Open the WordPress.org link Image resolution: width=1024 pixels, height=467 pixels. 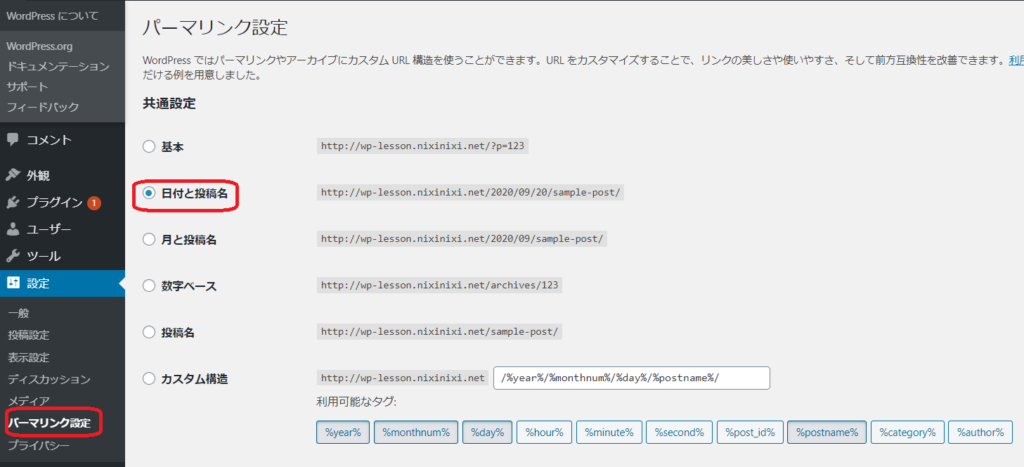point(40,47)
